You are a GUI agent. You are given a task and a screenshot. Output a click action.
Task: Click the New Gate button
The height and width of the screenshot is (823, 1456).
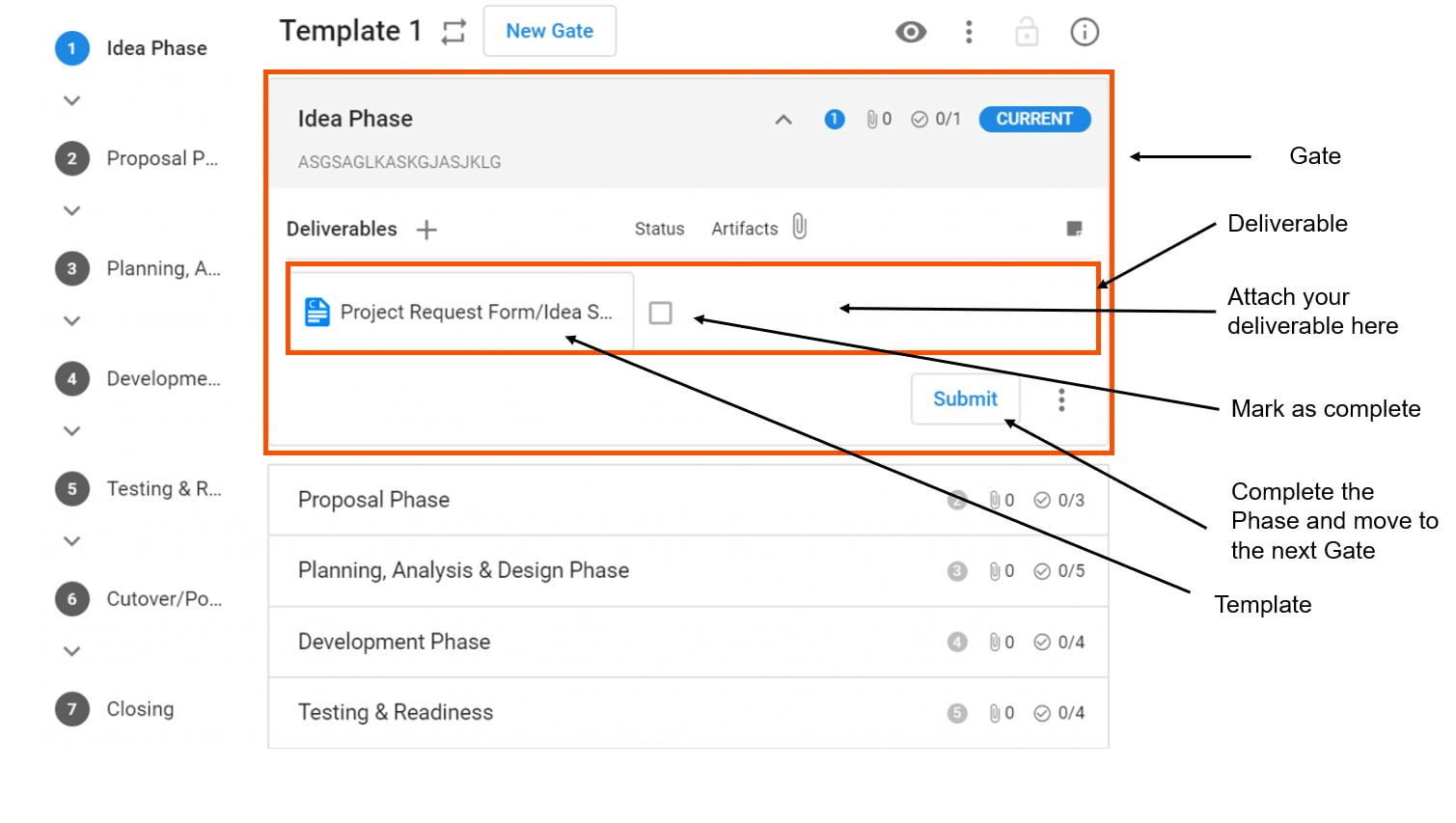[x=549, y=30]
